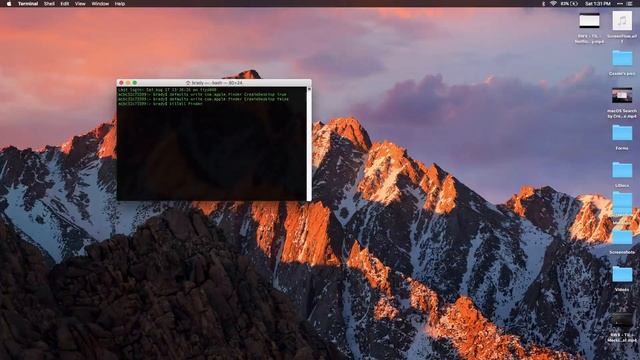The width and height of the screenshot is (640, 360).
Task: Click the Terminal window title bar text
Action: pyautogui.click(x=217, y=83)
